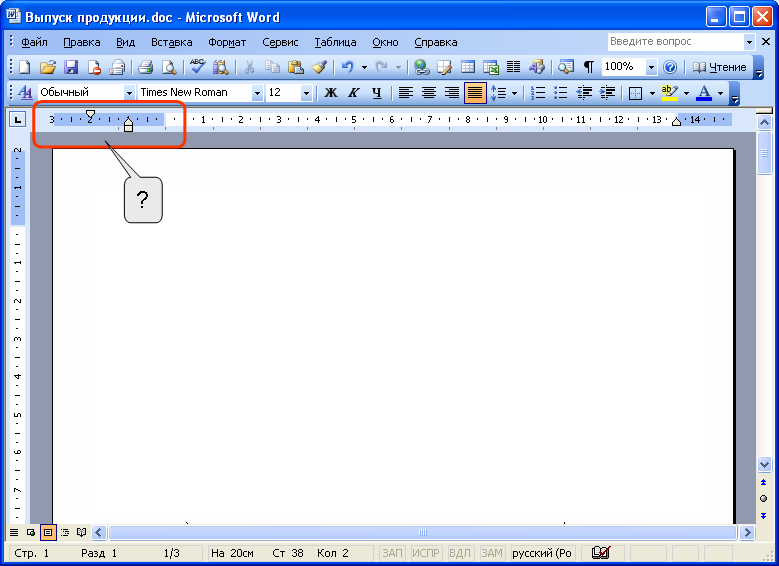Click the first line indent marker
The image size is (779, 566).
click(90, 116)
